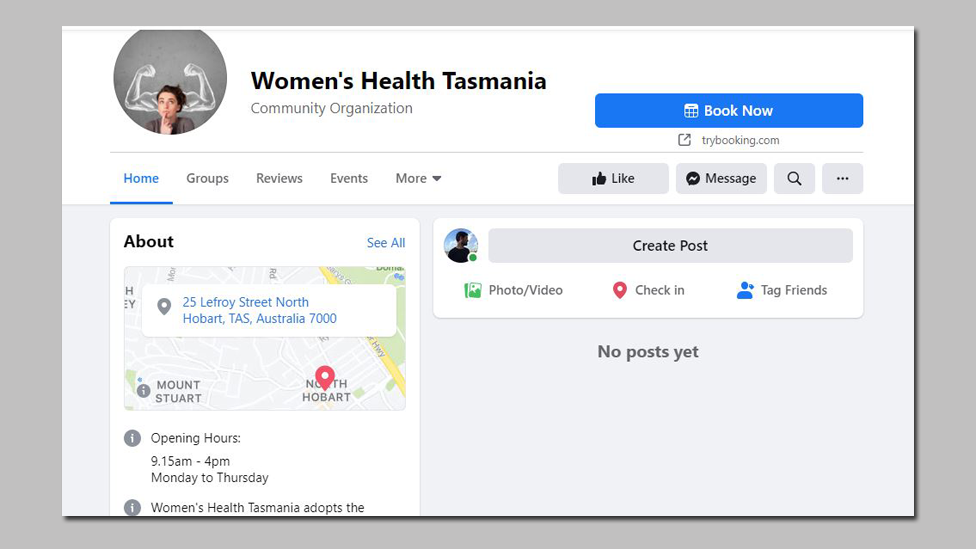Image resolution: width=976 pixels, height=549 pixels.
Task: Open the Reviews tab
Action: click(x=279, y=179)
